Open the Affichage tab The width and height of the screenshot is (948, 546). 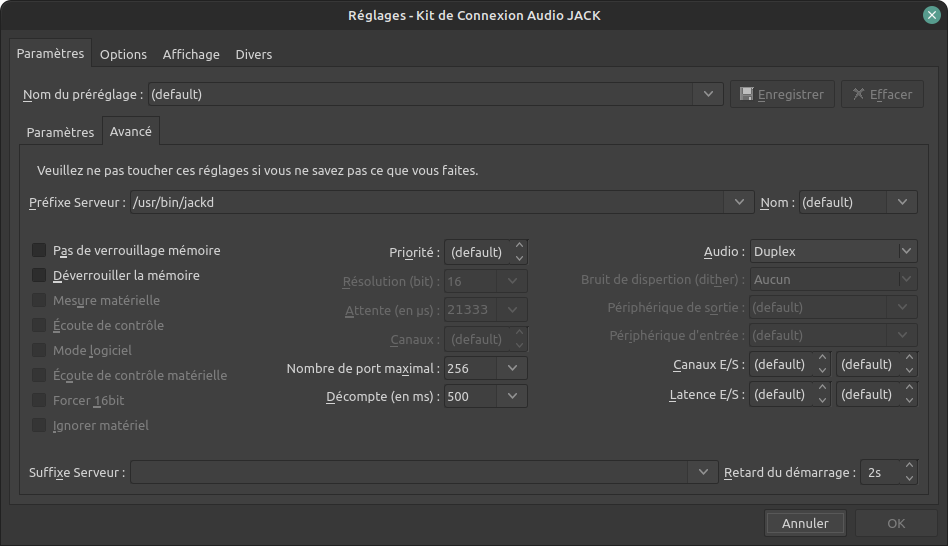[x=191, y=54]
